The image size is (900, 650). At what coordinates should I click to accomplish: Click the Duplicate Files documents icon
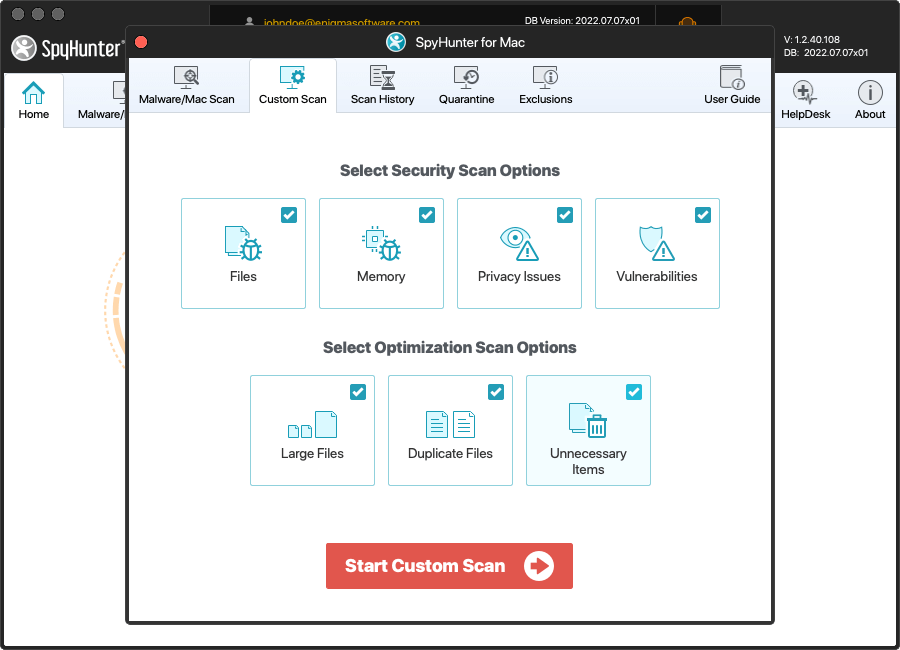click(450, 424)
